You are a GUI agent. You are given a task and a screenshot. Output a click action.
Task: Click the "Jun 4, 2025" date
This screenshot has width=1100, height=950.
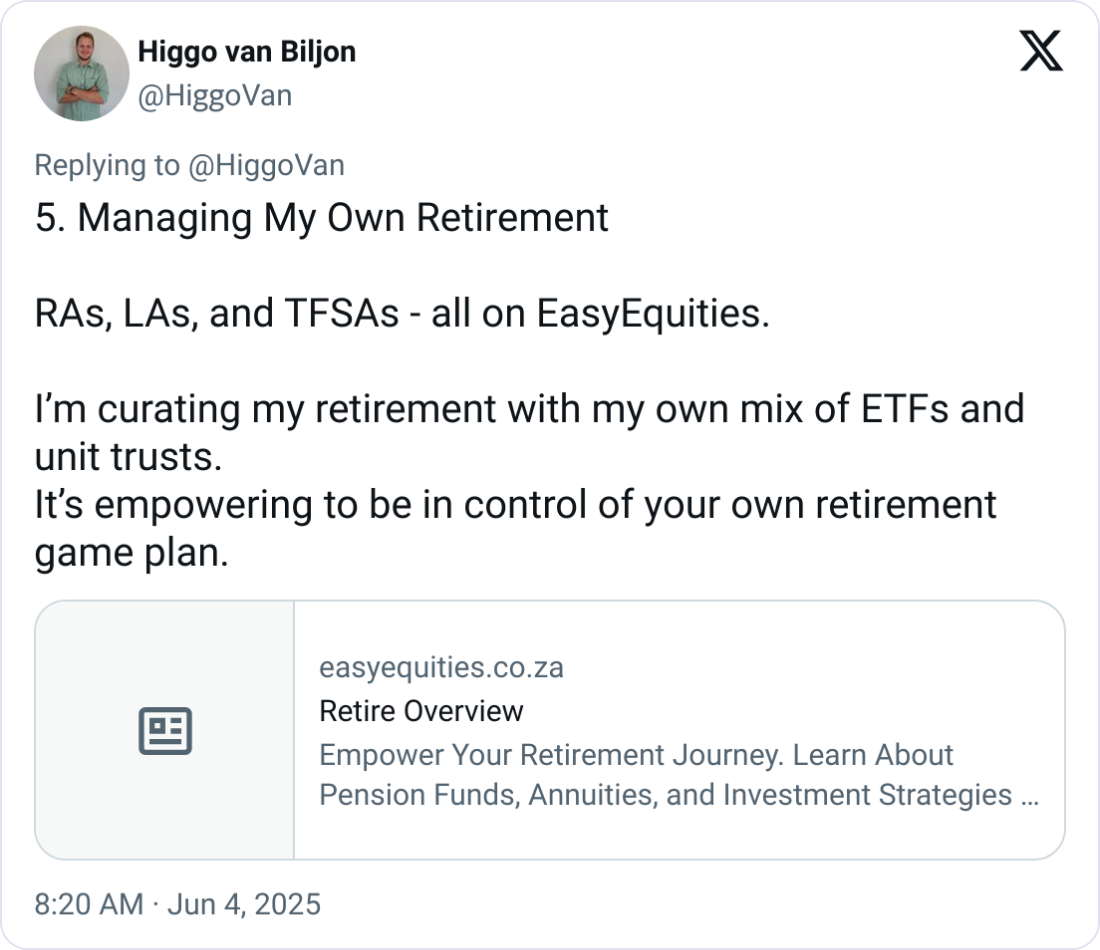(243, 905)
